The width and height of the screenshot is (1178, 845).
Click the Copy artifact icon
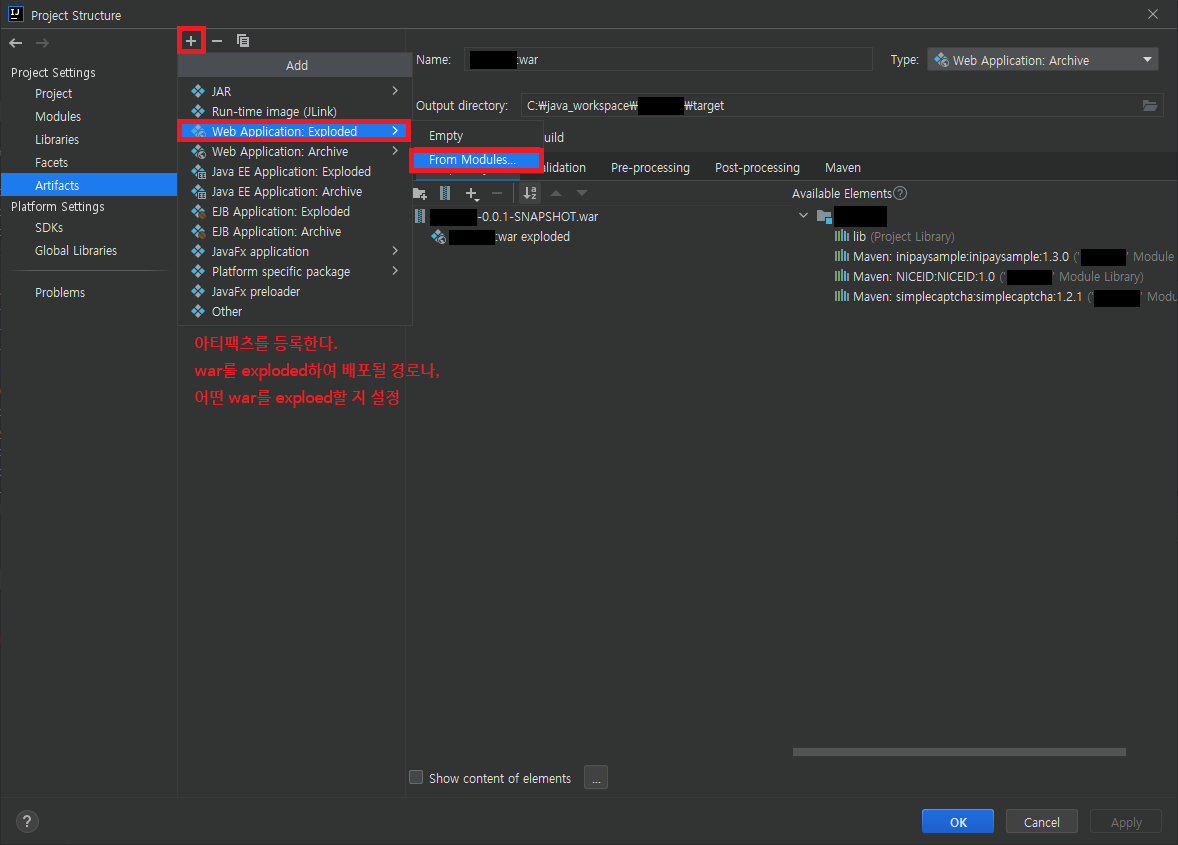coord(243,41)
